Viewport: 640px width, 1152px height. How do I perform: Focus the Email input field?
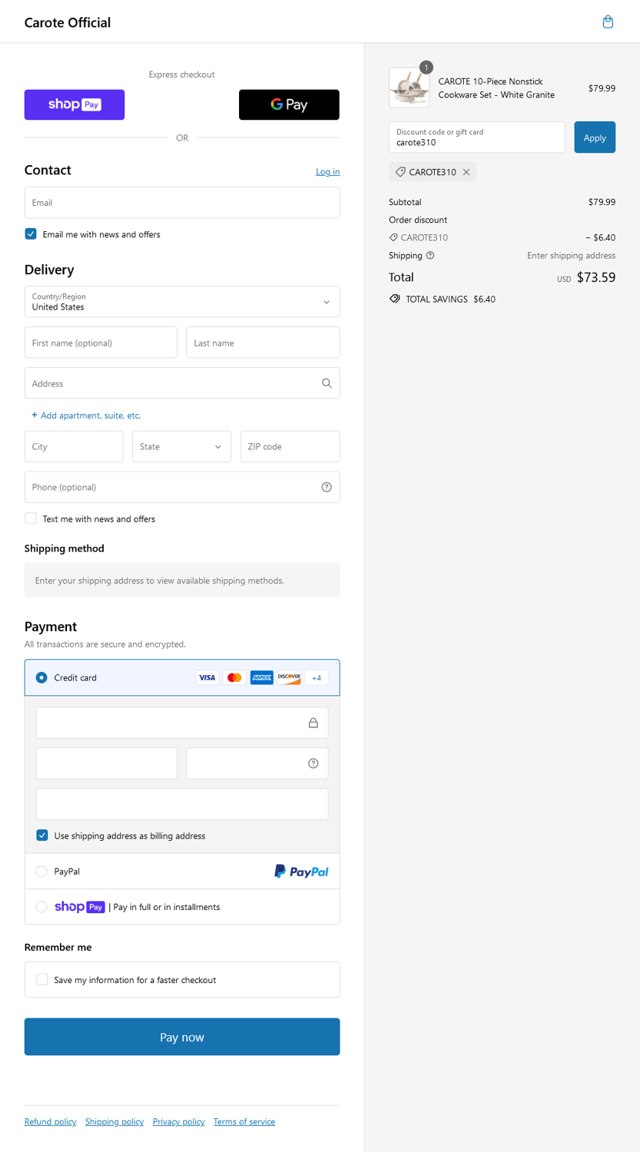[182, 203]
